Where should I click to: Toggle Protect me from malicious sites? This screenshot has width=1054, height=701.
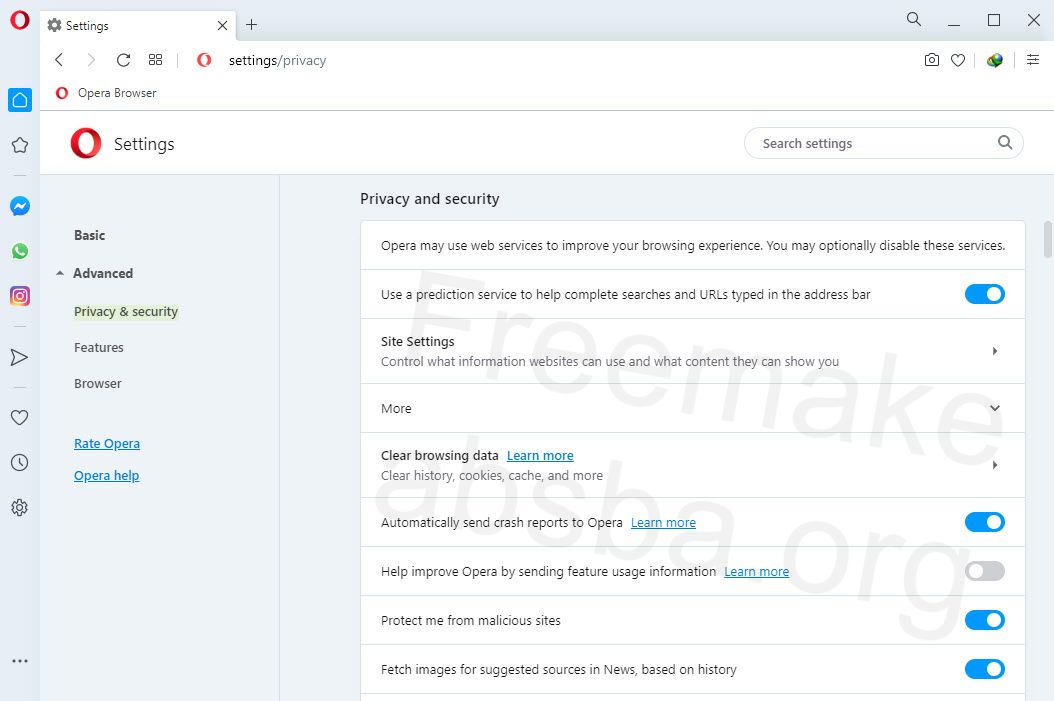(985, 620)
